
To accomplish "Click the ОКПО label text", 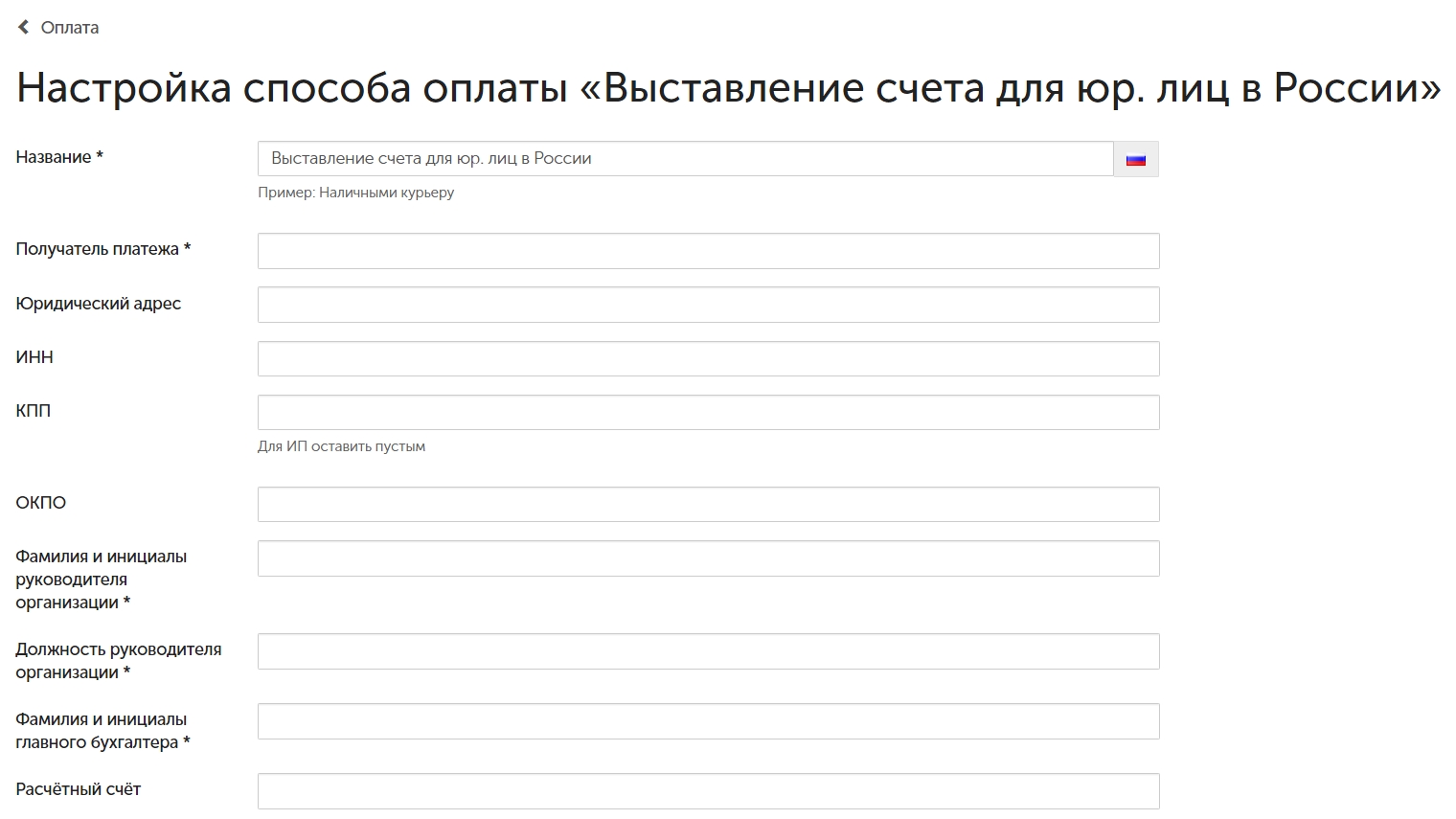I will [x=41, y=503].
